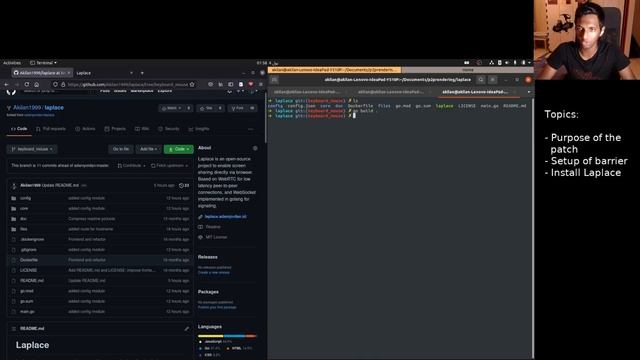Click the site security padlock icon
640x360 pixels.
pos(63,84)
